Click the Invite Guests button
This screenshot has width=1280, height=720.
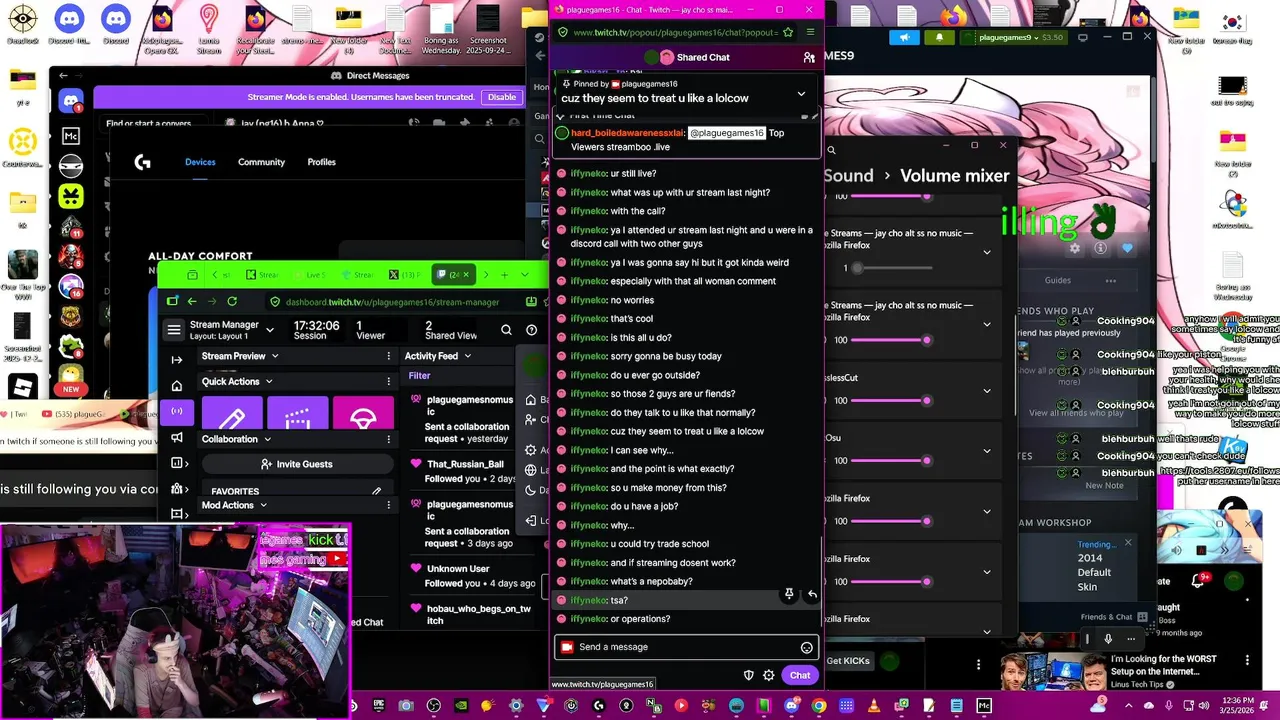click(x=297, y=464)
